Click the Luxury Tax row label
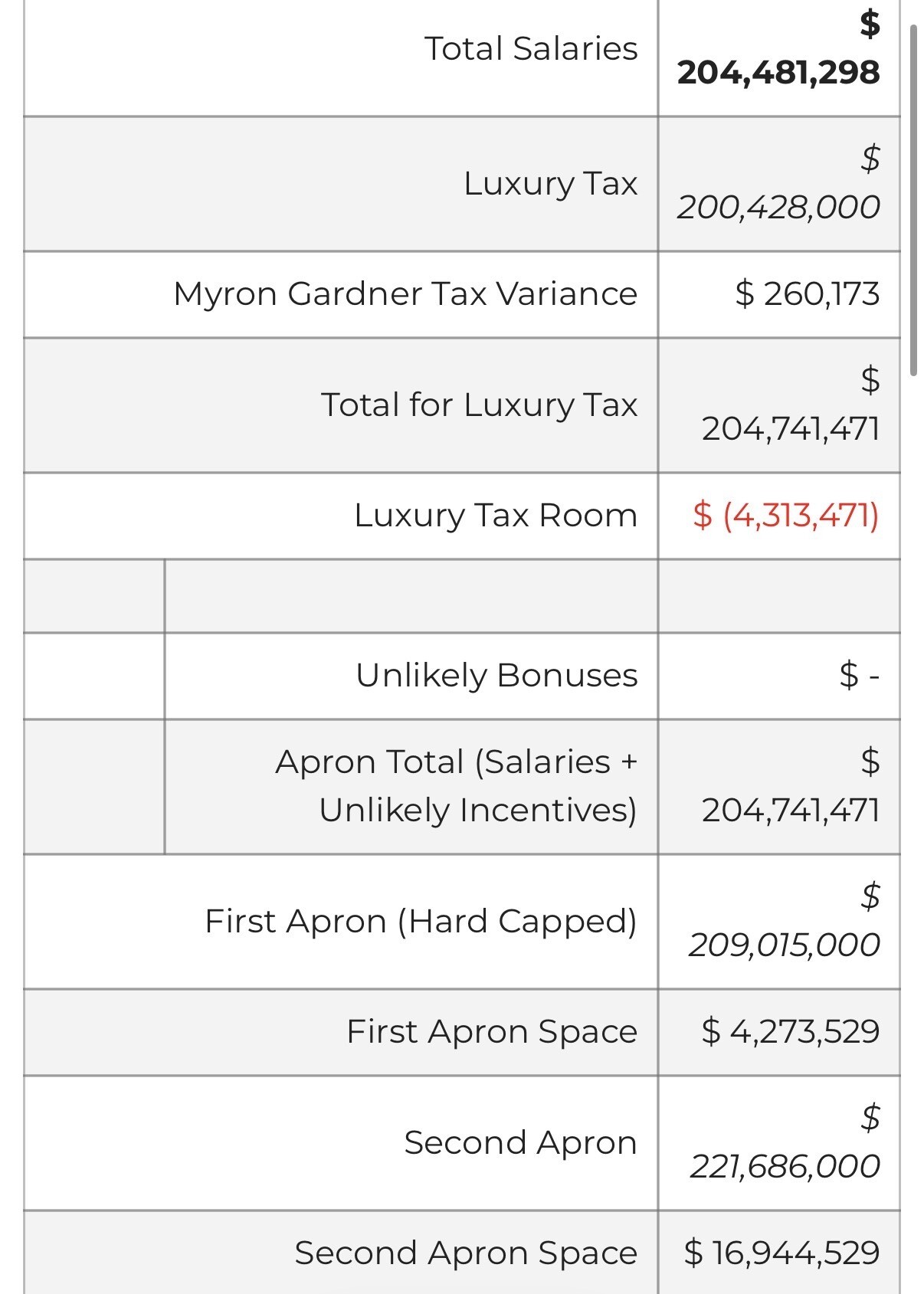This screenshot has height=1294, width=924. click(550, 183)
